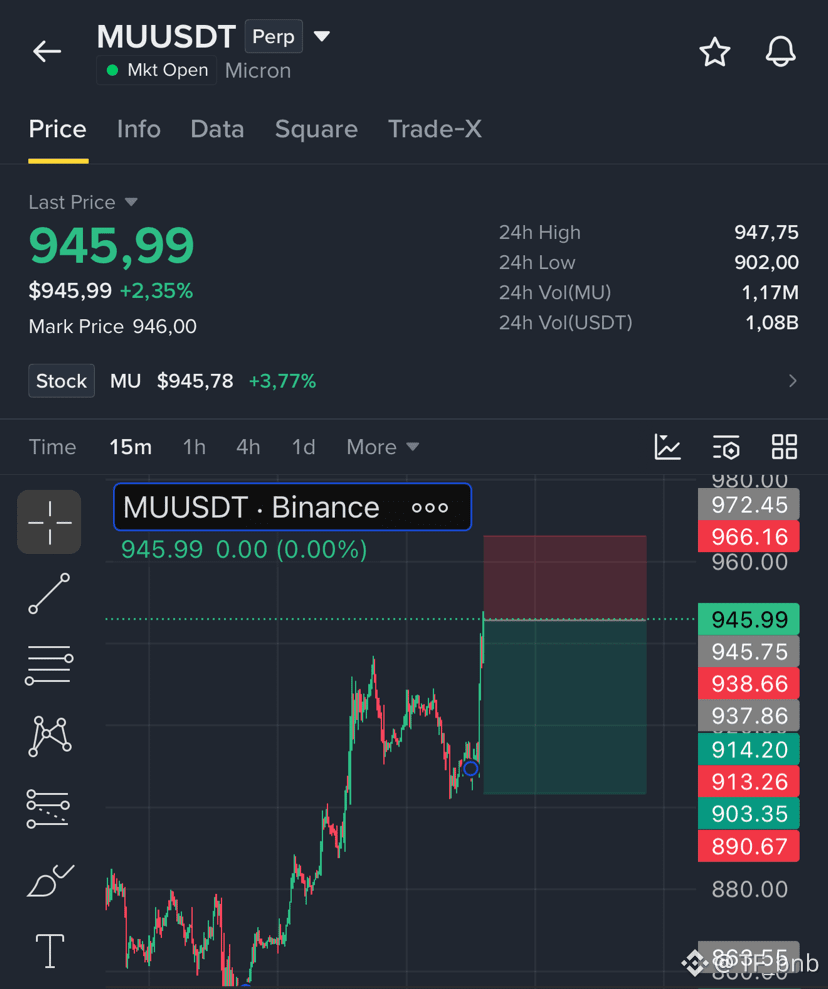Click the 24h High value 947,75
The image size is (828, 989).
pyautogui.click(x=766, y=233)
